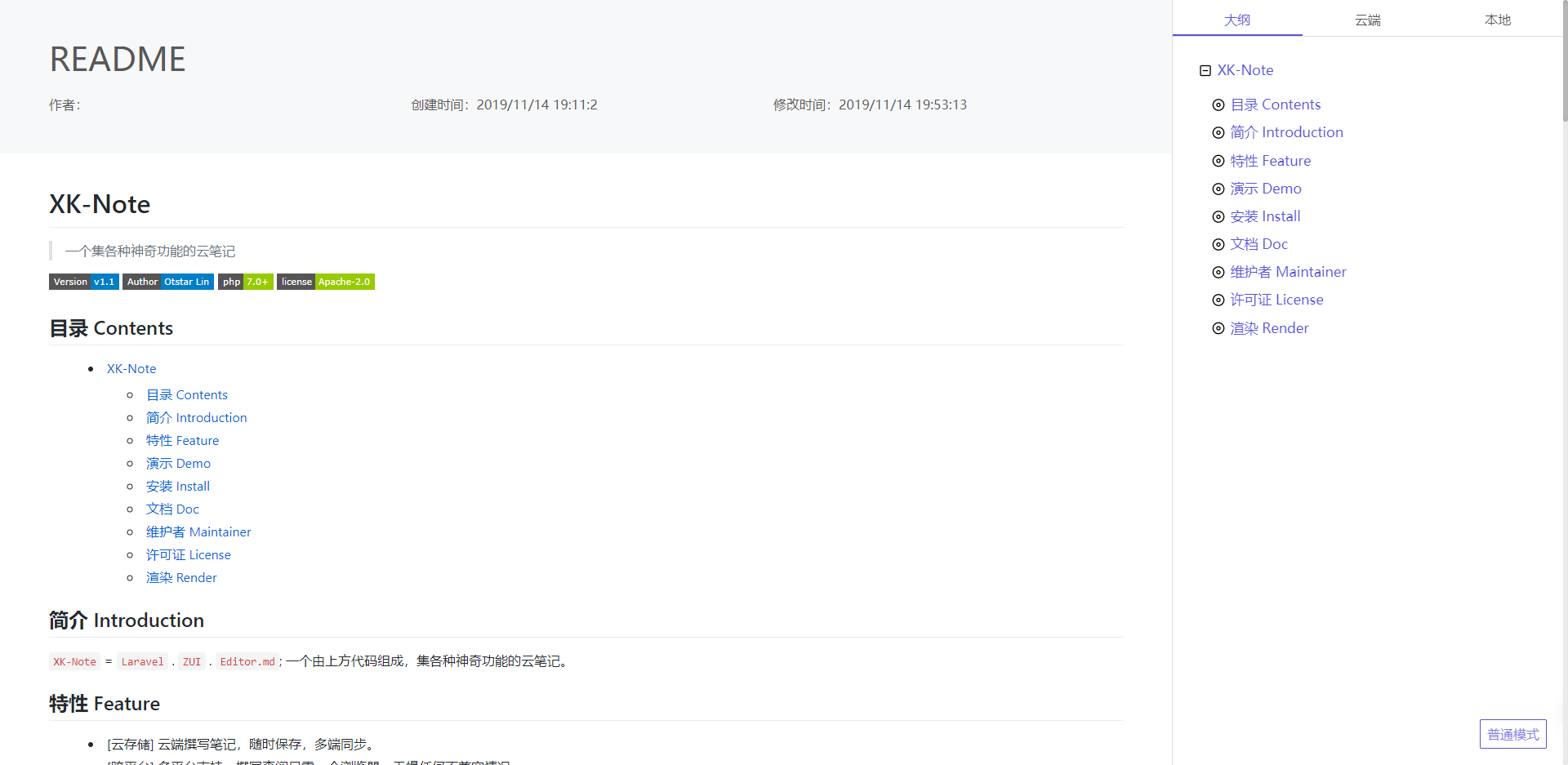Open the XK-Note link in the contents list
The height and width of the screenshot is (765, 1568).
[x=131, y=369]
